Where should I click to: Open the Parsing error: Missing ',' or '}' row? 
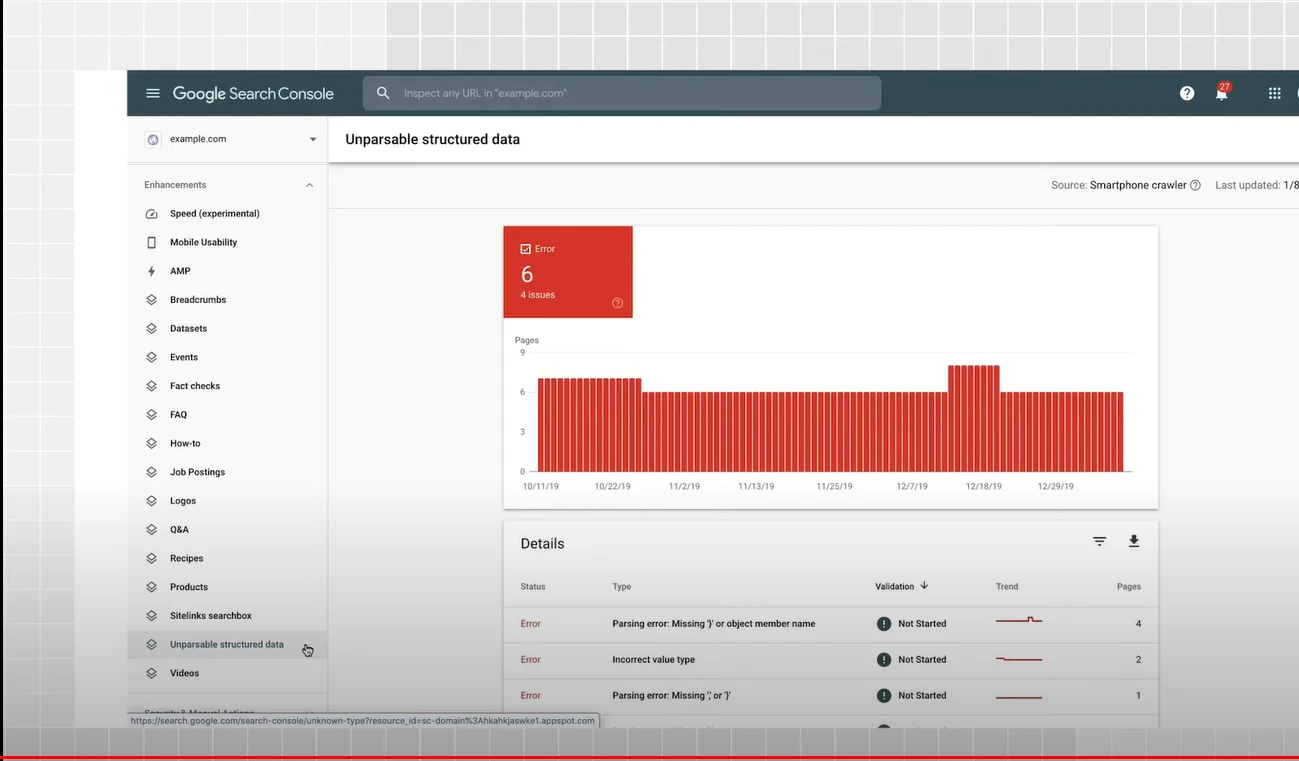831,695
